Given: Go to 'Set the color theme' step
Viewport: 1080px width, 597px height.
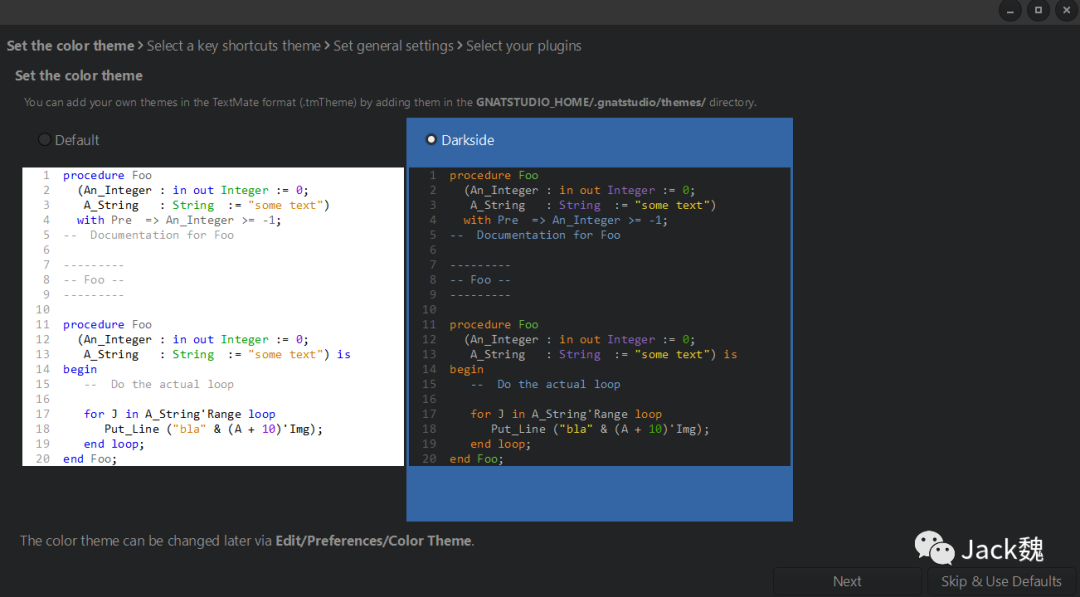Looking at the screenshot, I should [x=70, y=46].
